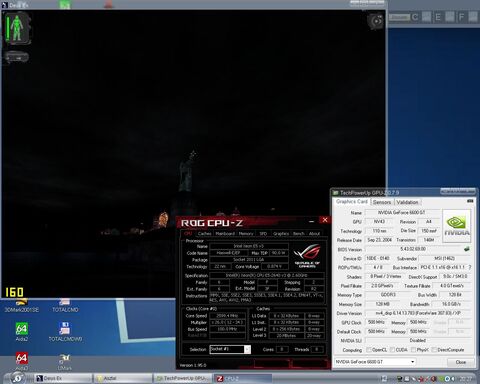Open the About tab in CPU-Z
Viewport: 480px width, 384px height.
[314, 234]
